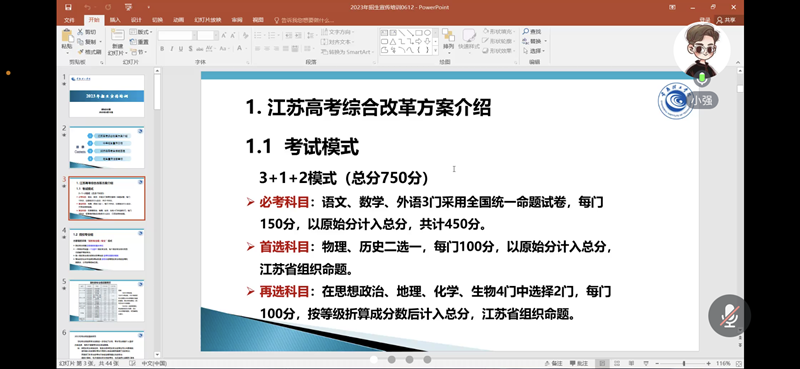Open quick access toolbar customize arrow
The image size is (800, 369).
(148, 7)
